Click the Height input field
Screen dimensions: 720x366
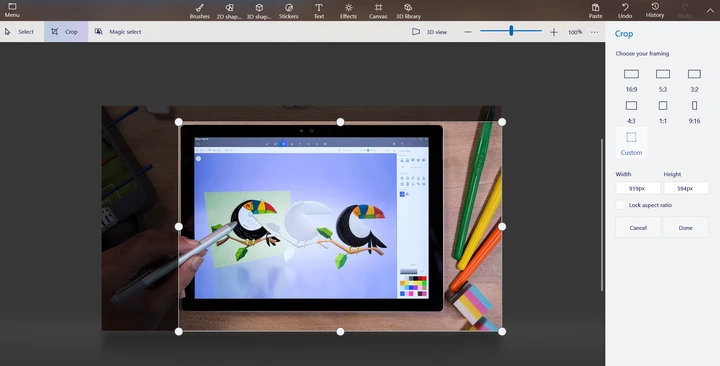tap(686, 188)
